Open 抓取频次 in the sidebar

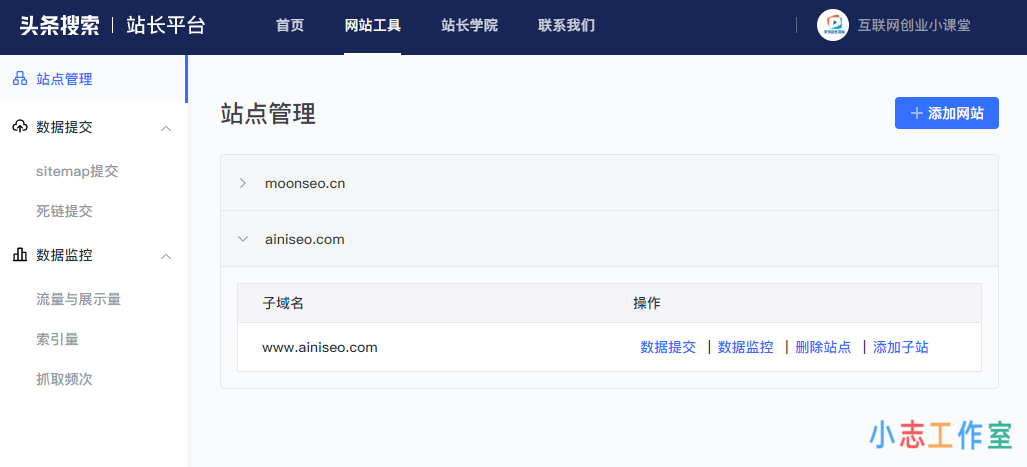click(x=64, y=379)
